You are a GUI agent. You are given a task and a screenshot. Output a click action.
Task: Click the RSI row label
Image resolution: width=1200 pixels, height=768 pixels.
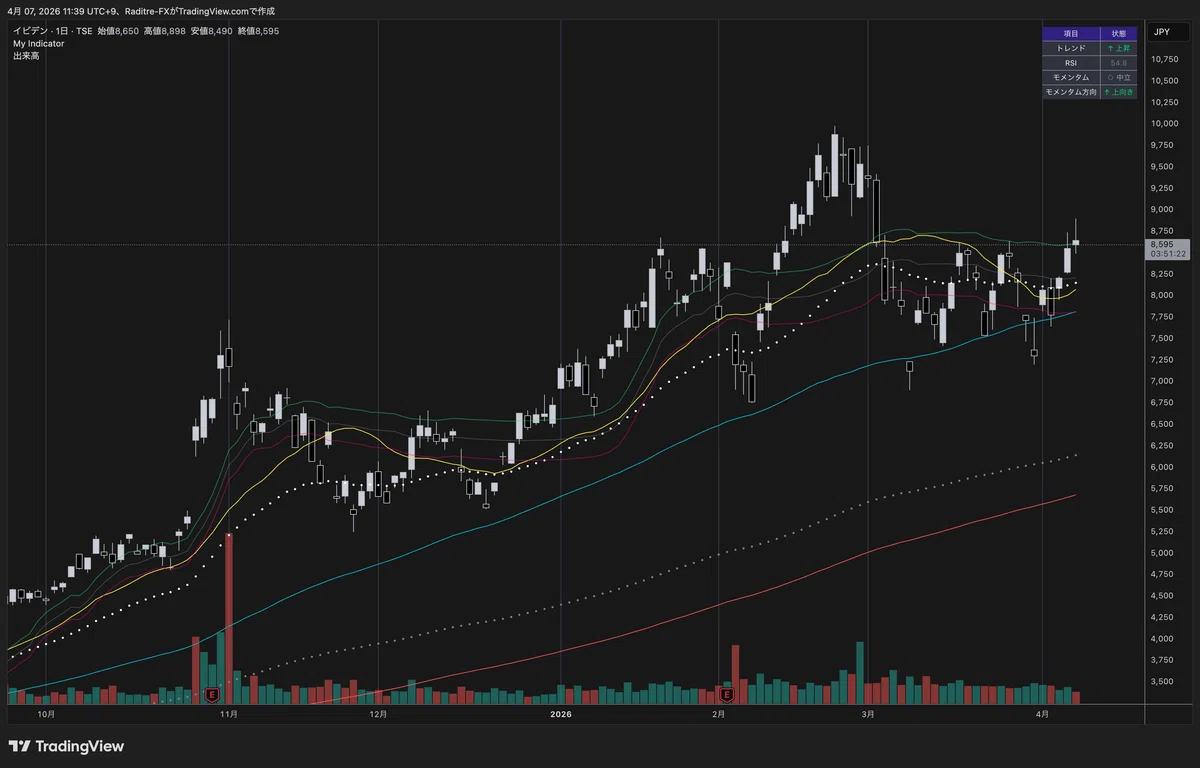(x=1070, y=63)
